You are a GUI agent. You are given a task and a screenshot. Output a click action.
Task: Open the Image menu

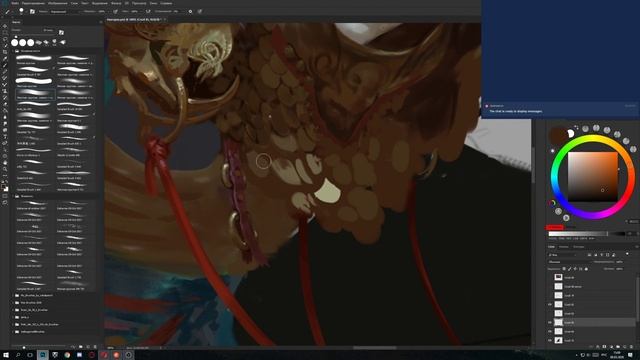58,3
